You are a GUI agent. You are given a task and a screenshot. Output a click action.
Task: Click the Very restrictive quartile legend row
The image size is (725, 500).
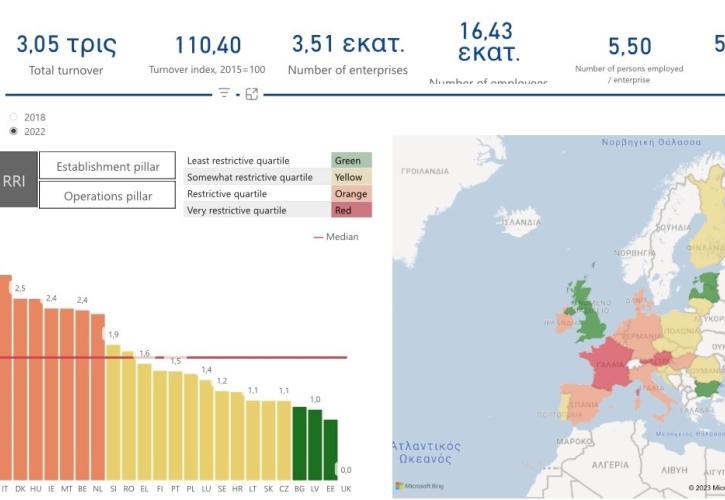click(x=277, y=210)
